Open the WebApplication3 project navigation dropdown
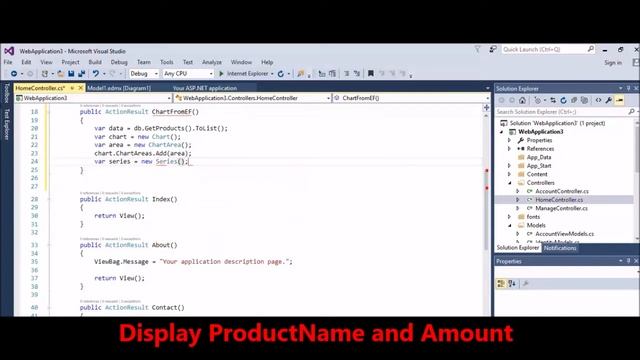Image resolution: width=640 pixels, height=360 pixels. pyautogui.click(x=93, y=98)
